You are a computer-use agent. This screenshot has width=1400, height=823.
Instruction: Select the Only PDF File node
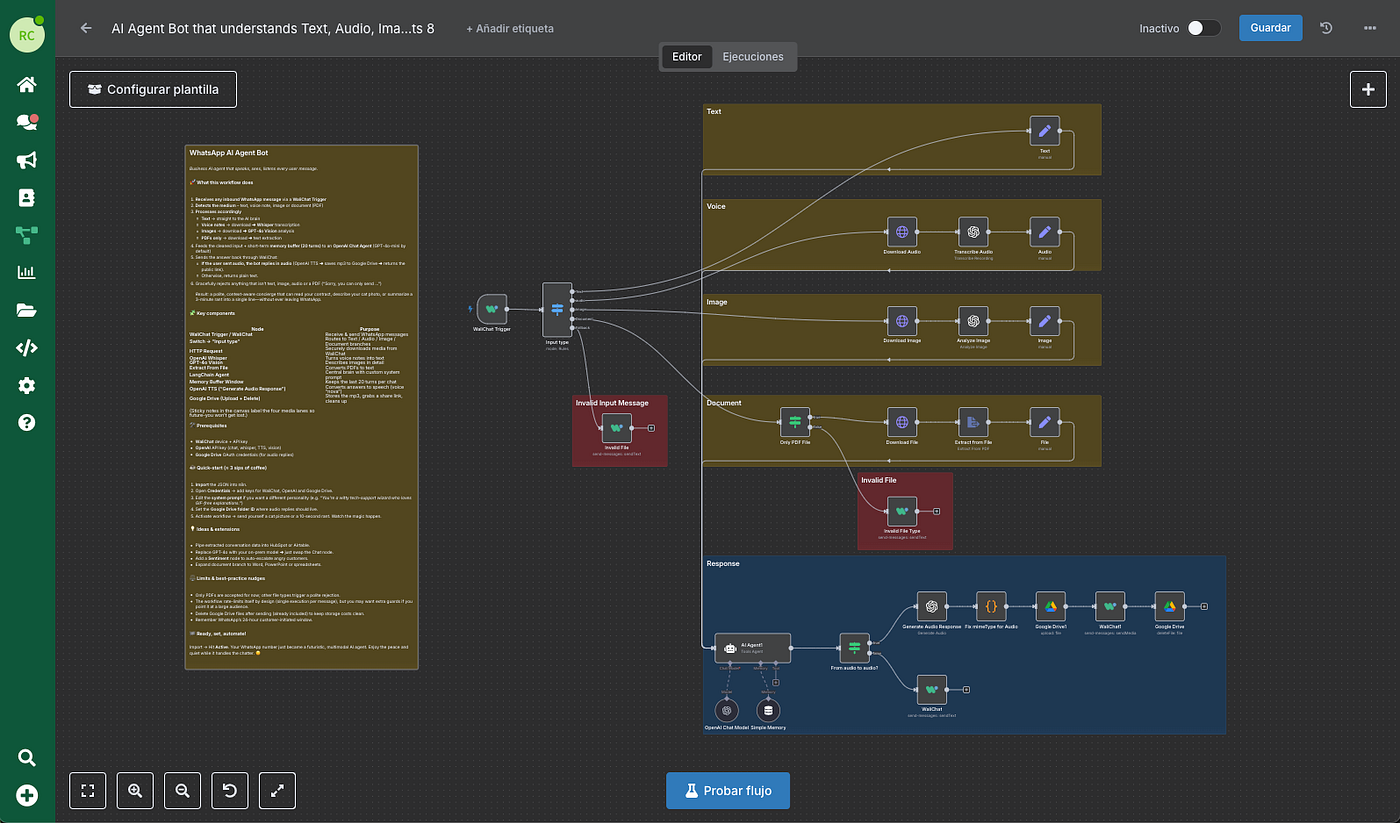tap(795, 422)
